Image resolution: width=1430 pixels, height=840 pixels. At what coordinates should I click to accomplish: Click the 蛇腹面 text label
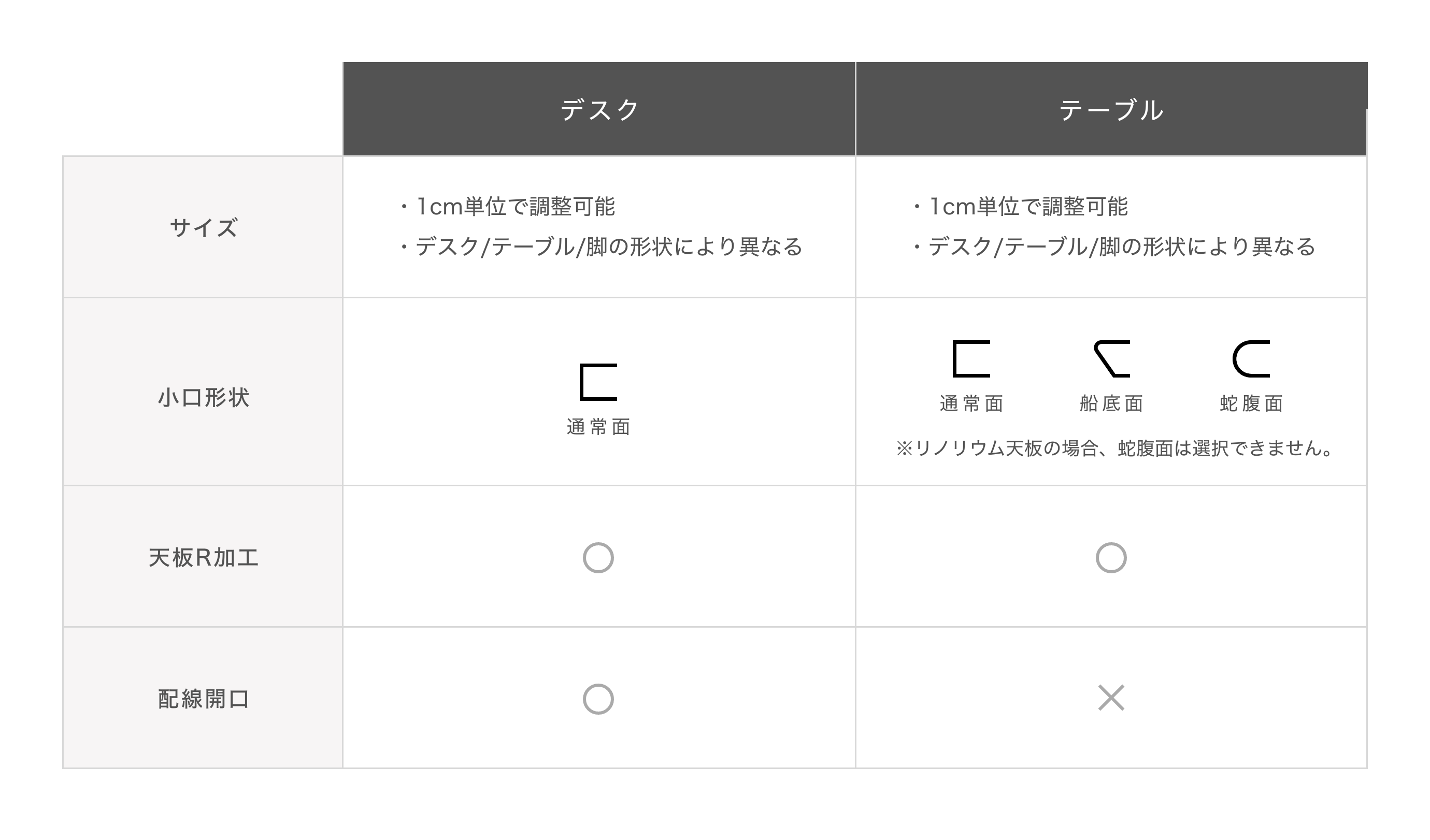[1251, 404]
